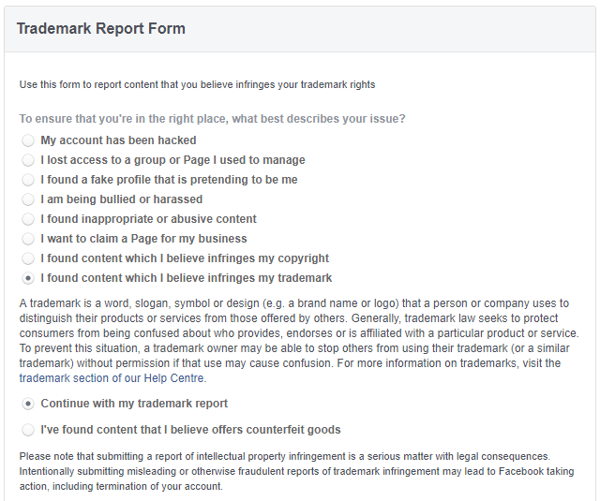The width and height of the screenshot is (600, 501).
Task: Choose the counterfeit goods radio option
Action: pyautogui.click(x=28, y=430)
